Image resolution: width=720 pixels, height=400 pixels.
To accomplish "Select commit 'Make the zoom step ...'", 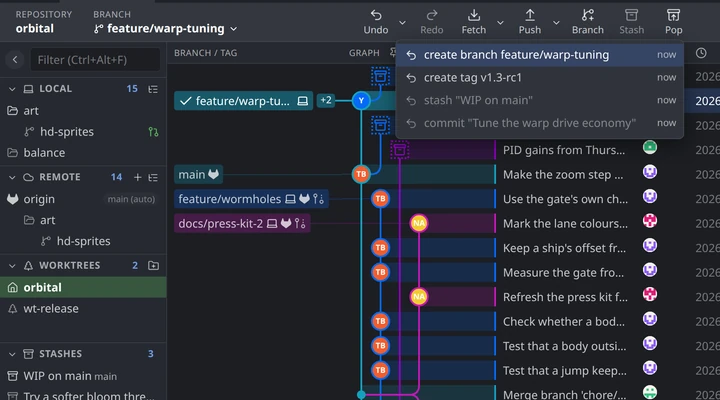I will 563,175.
